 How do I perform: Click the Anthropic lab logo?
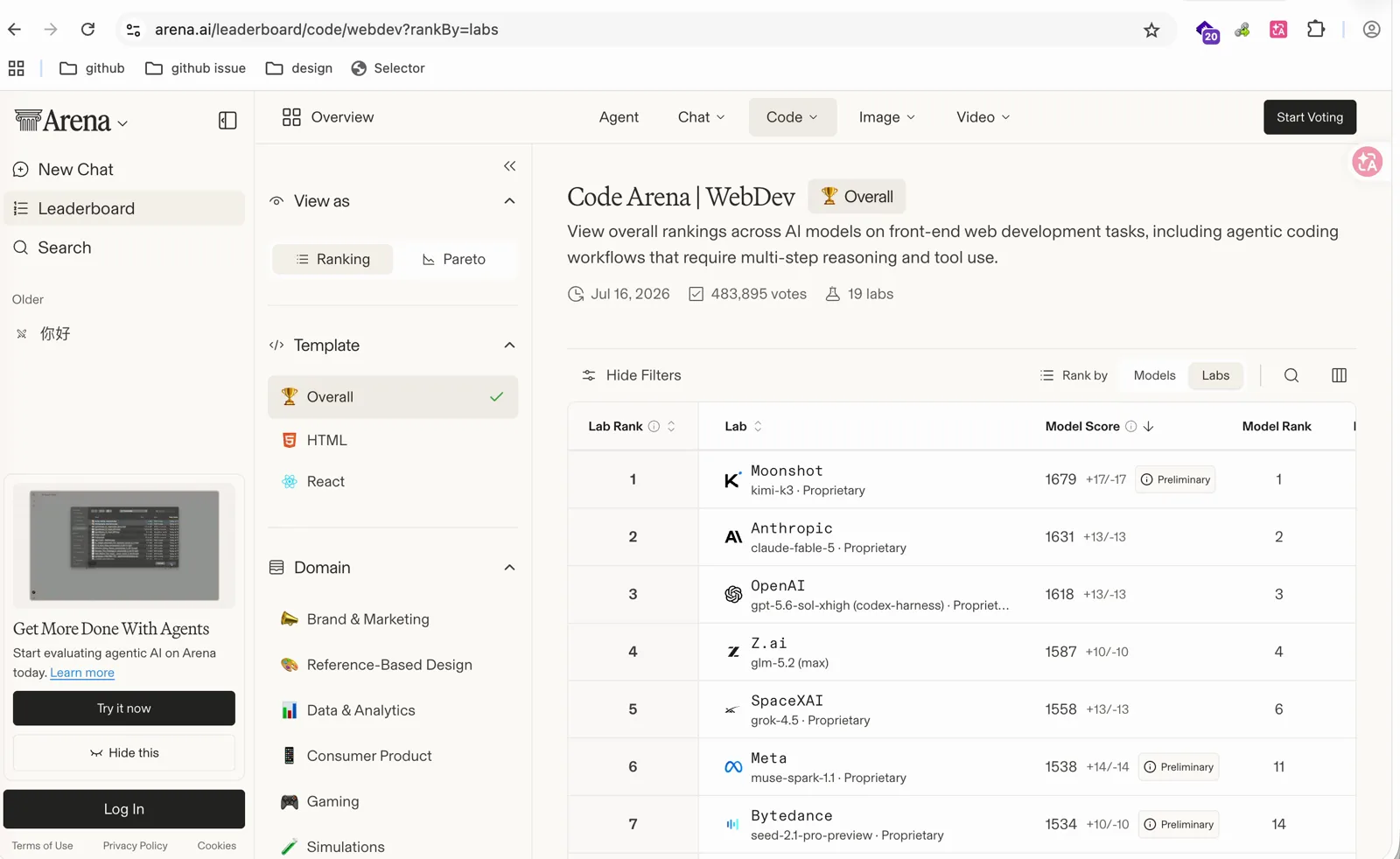(x=733, y=537)
